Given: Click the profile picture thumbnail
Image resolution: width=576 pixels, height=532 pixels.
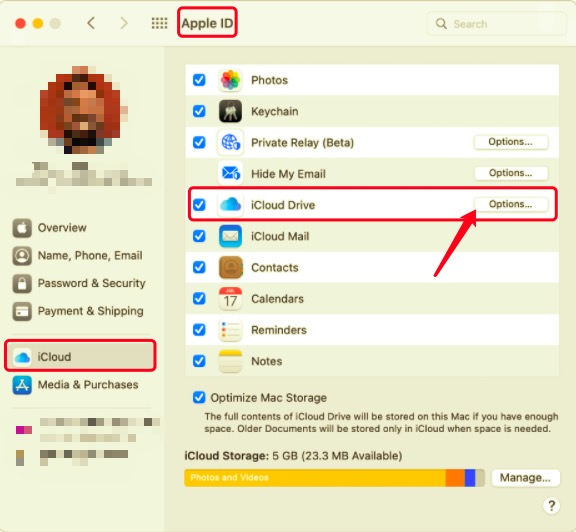Looking at the screenshot, I should pos(83,109).
